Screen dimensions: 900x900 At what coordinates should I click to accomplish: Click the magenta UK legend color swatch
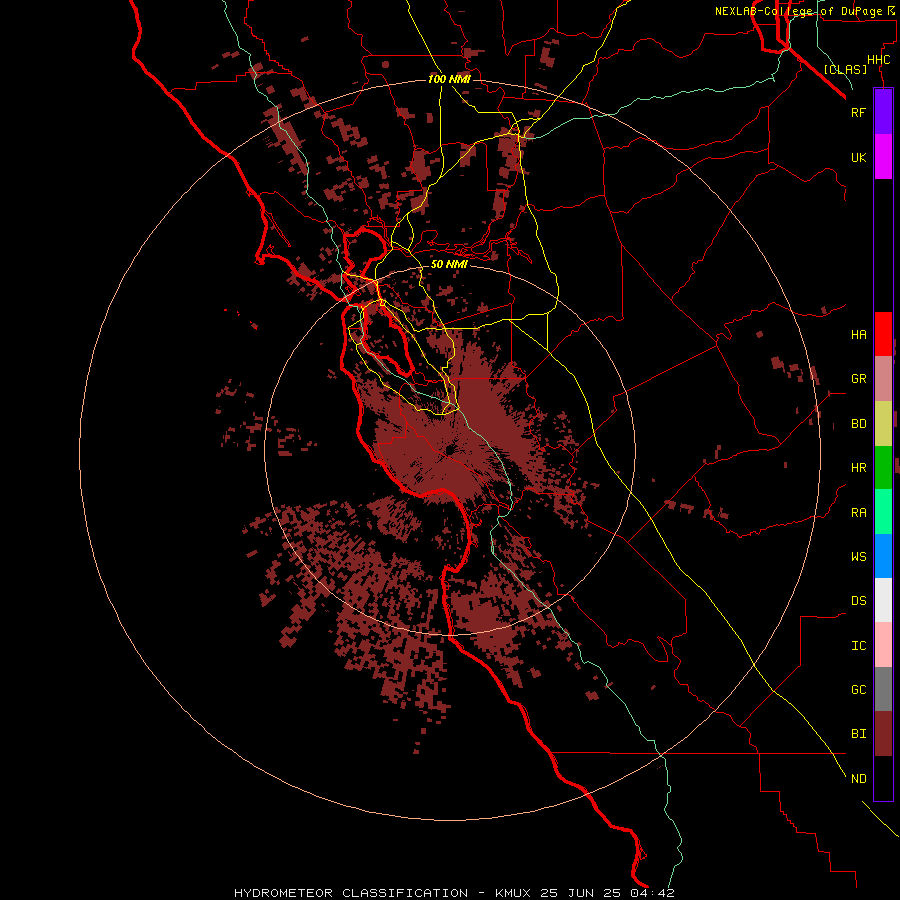tap(883, 156)
